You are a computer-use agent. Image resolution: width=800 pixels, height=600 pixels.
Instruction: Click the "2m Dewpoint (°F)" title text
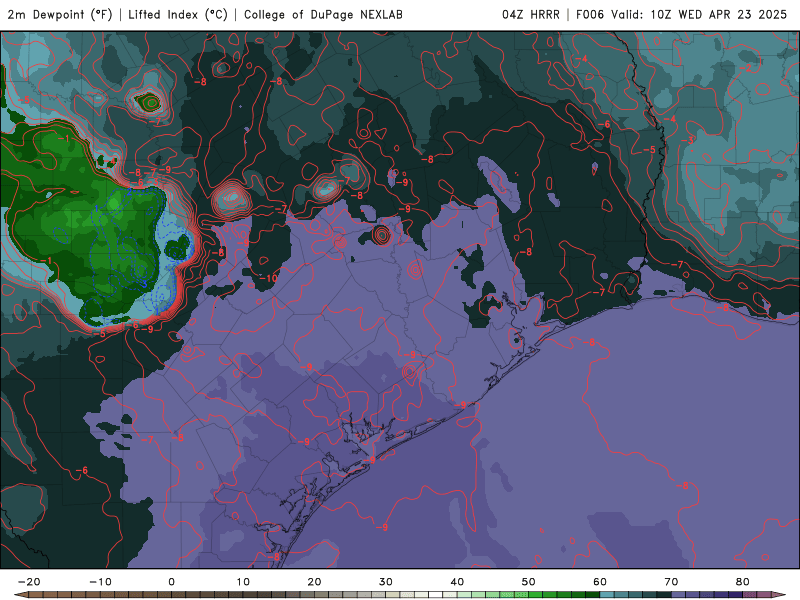(60, 14)
